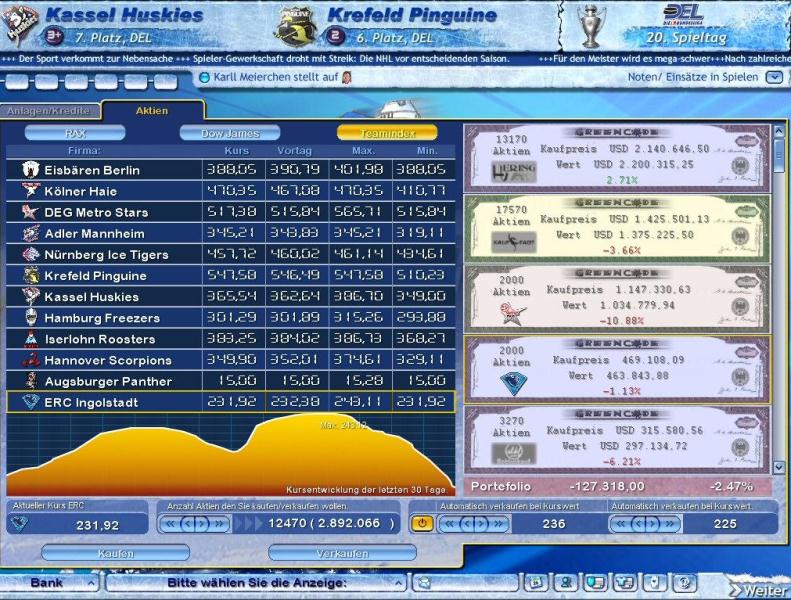This screenshot has height=600, width=791.
Task: Select the Teamindex index option
Action: 386,133
